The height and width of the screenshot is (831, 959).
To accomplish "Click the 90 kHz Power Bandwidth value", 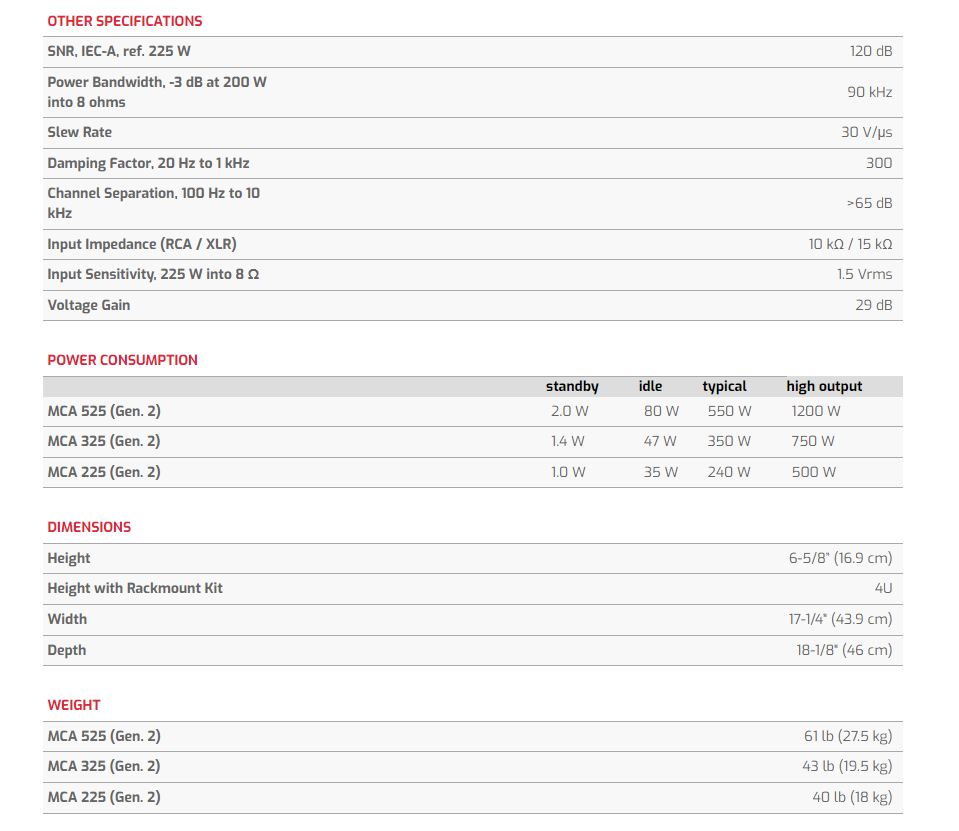I will click(869, 92).
